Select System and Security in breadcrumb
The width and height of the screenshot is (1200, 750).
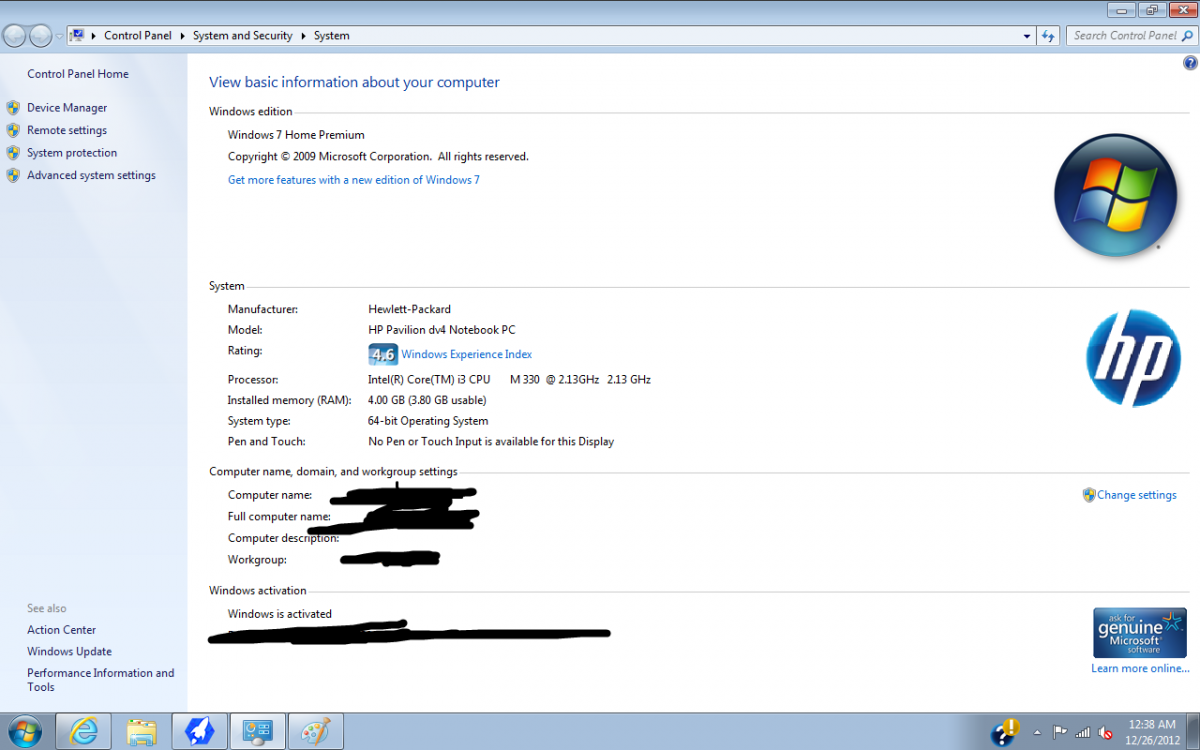[242, 36]
